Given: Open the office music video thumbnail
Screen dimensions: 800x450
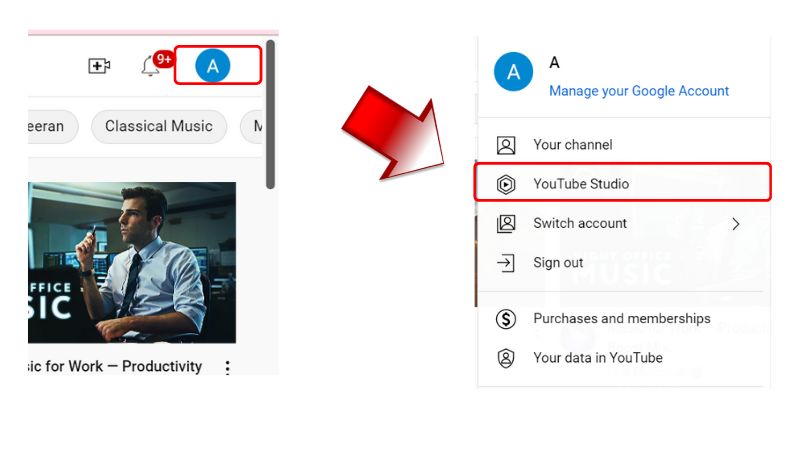Looking at the screenshot, I should (132, 262).
